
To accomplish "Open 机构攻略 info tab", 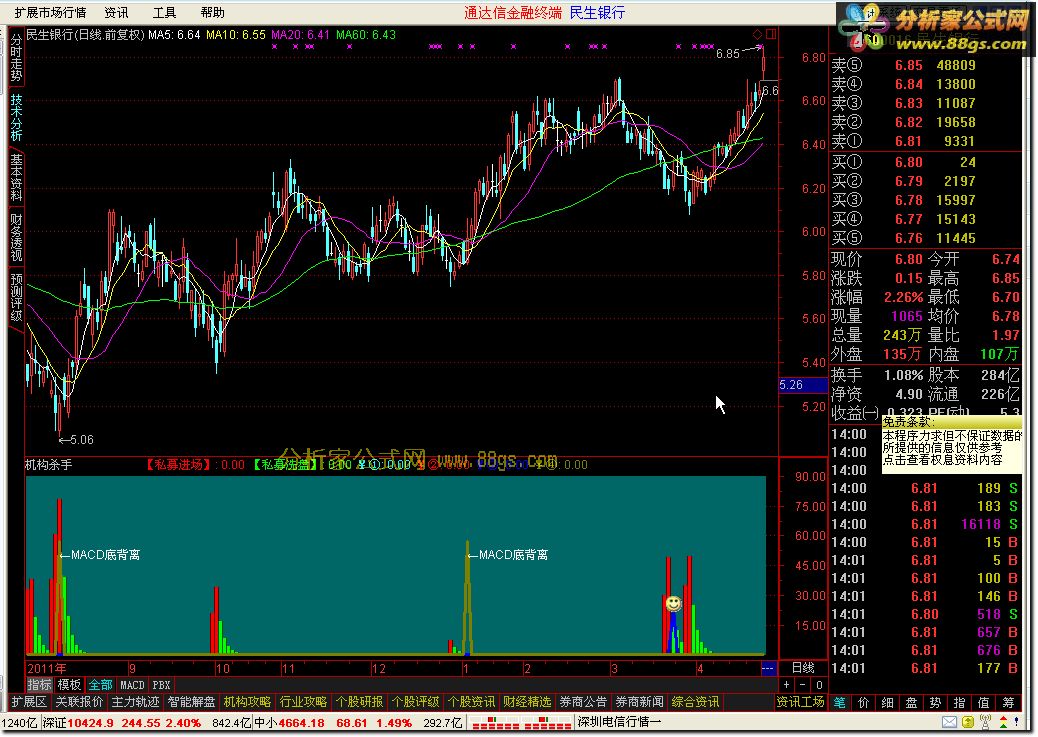I will [x=248, y=702].
